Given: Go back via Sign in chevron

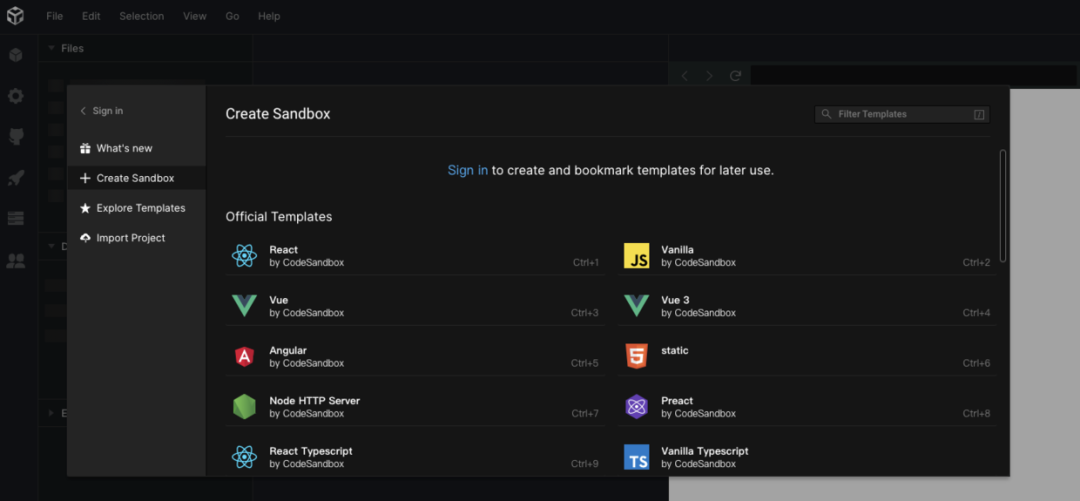Looking at the screenshot, I should [x=84, y=111].
